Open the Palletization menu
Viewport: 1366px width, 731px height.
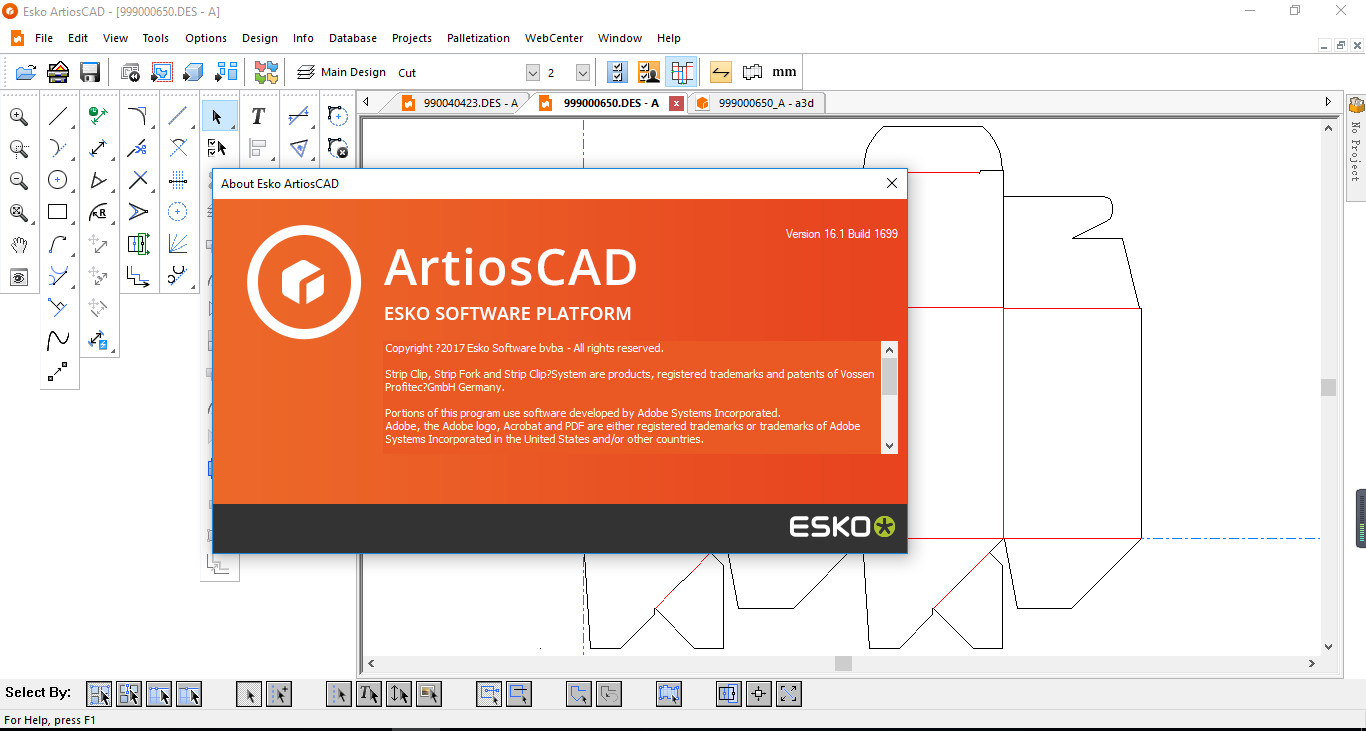[x=478, y=38]
